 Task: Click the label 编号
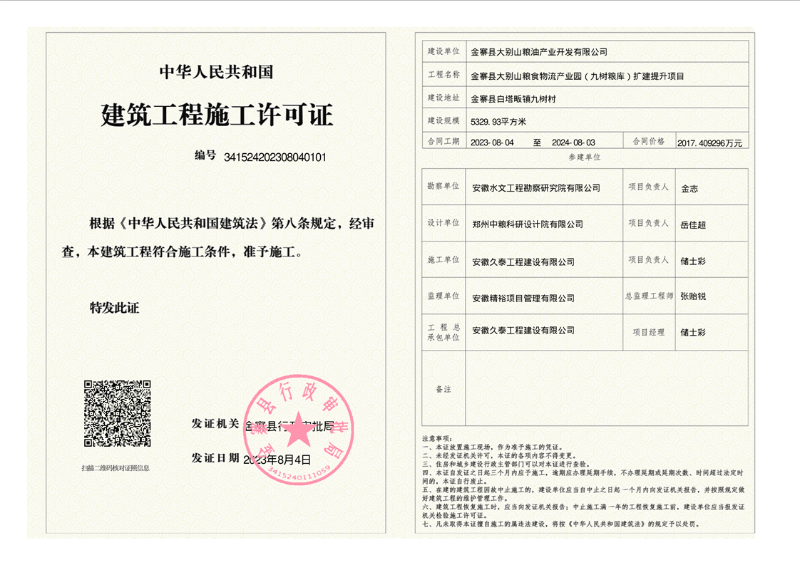(x=206, y=155)
